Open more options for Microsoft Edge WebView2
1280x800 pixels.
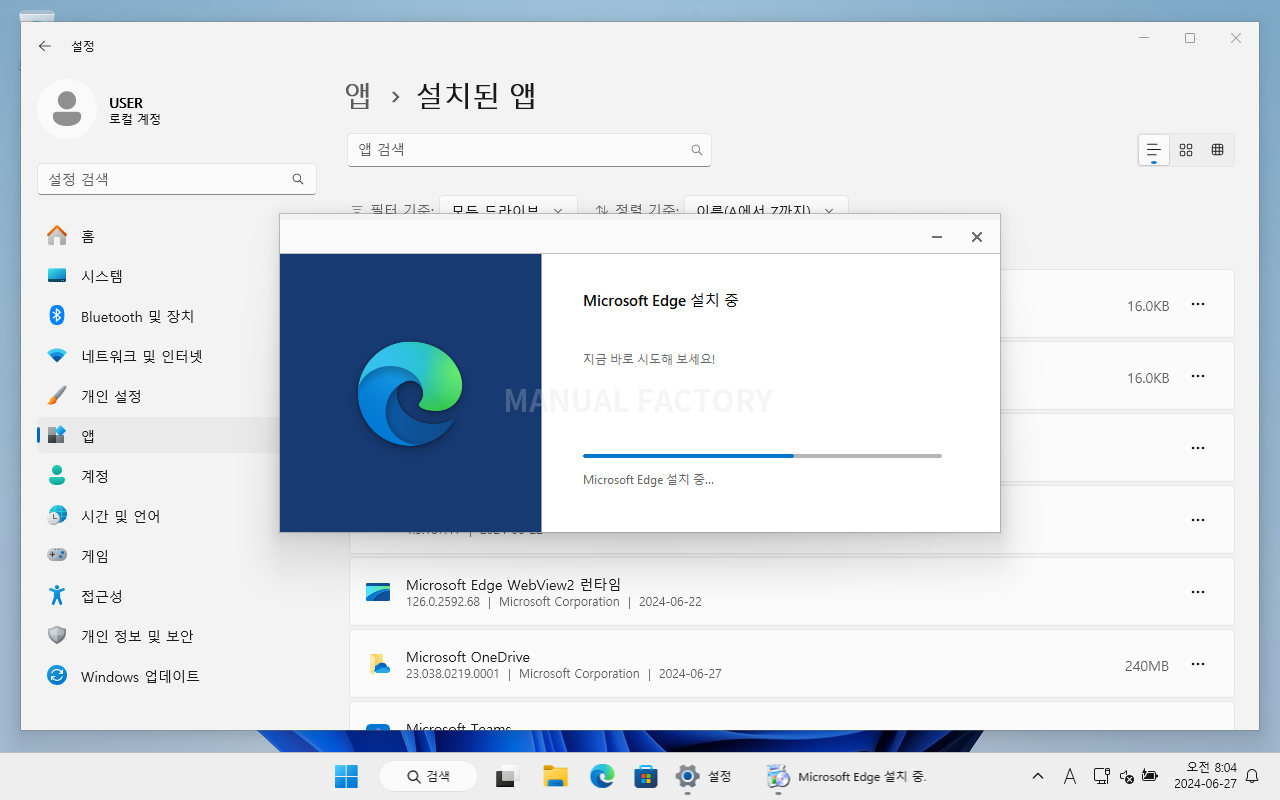(x=1198, y=592)
